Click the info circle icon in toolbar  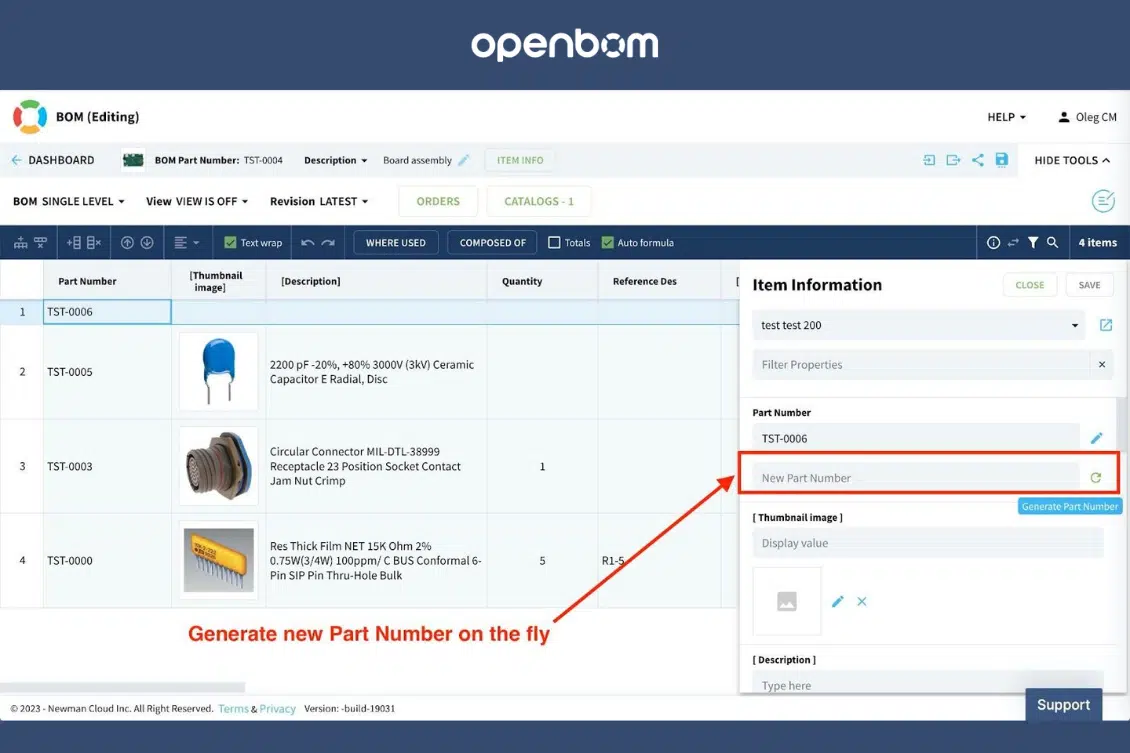coord(993,243)
